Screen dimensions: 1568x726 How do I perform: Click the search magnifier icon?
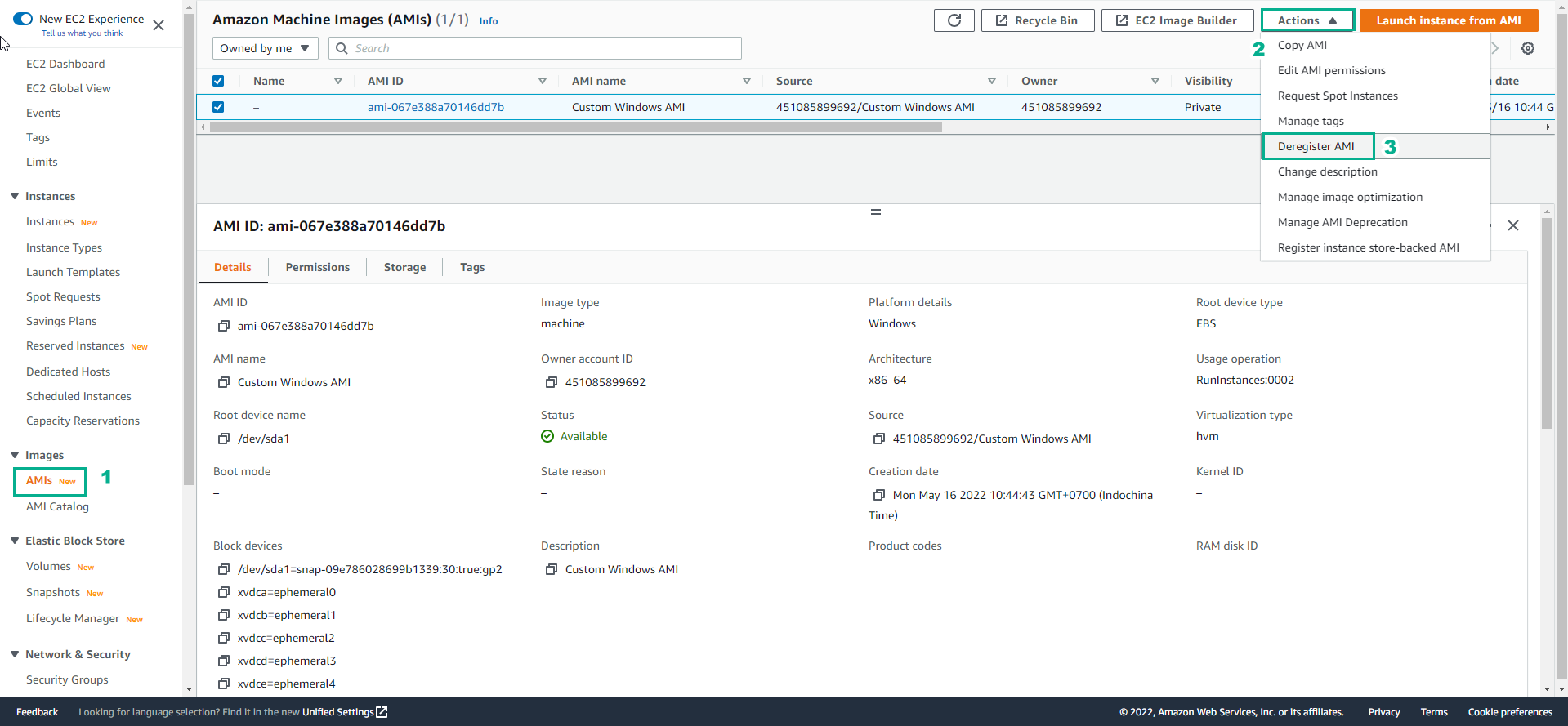coord(342,48)
